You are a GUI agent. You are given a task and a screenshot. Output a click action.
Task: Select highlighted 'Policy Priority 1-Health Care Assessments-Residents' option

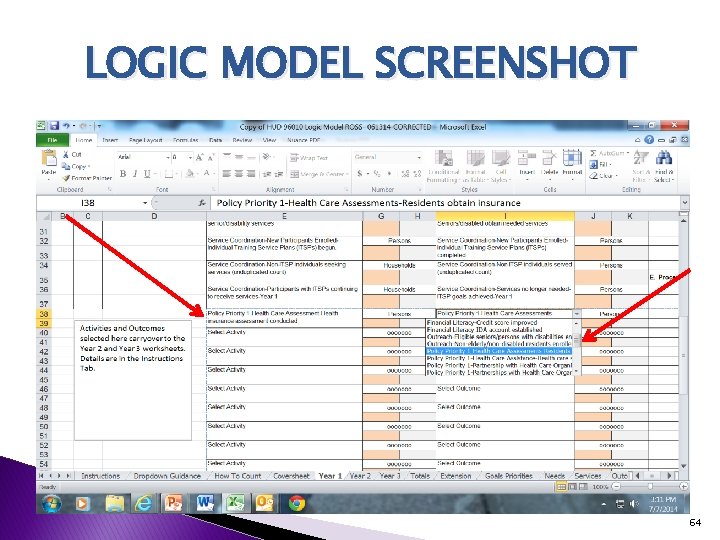[499, 351]
